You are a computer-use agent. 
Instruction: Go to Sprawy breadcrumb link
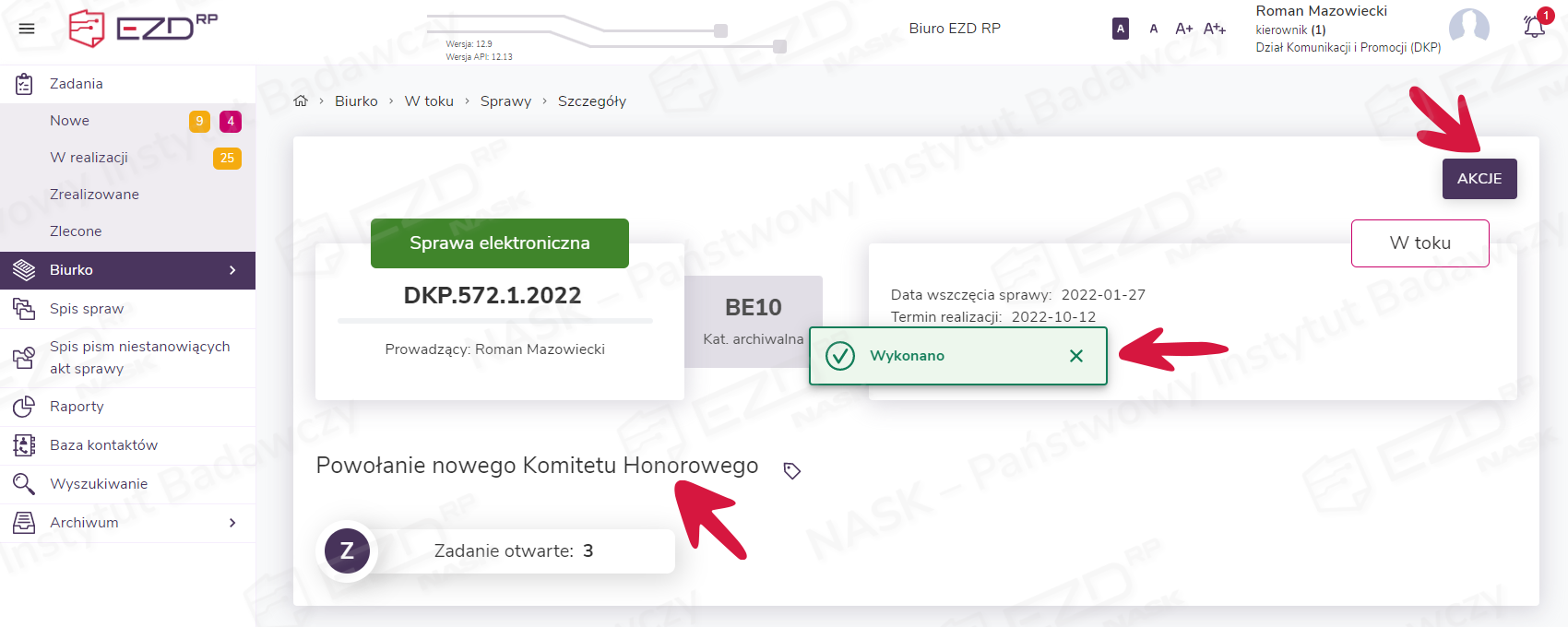[x=505, y=101]
